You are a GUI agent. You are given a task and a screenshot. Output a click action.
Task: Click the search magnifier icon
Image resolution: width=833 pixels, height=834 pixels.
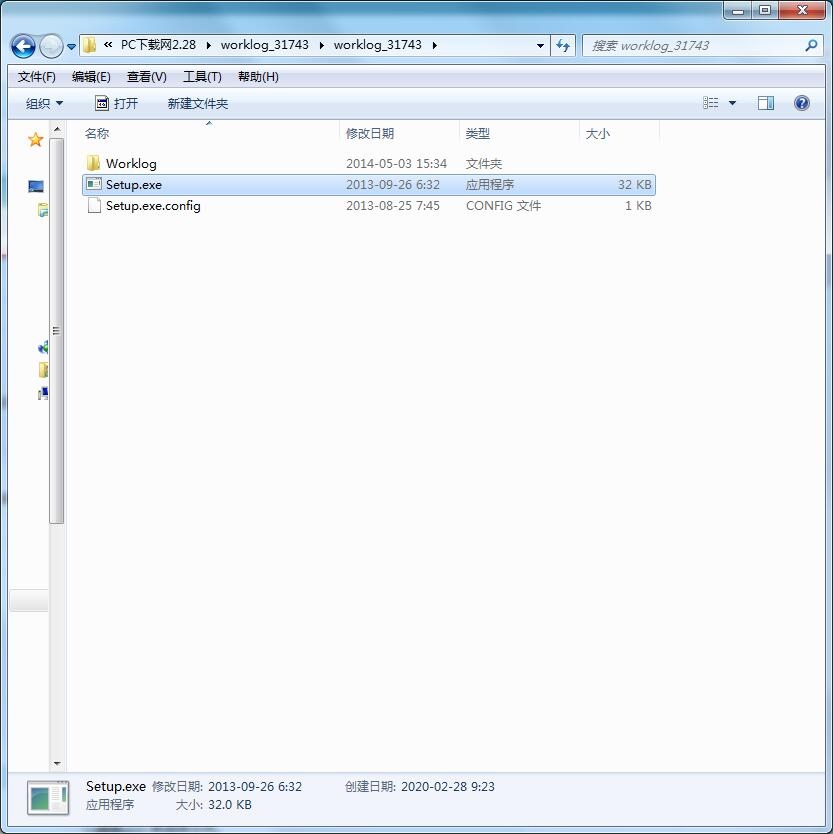coord(811,46)
